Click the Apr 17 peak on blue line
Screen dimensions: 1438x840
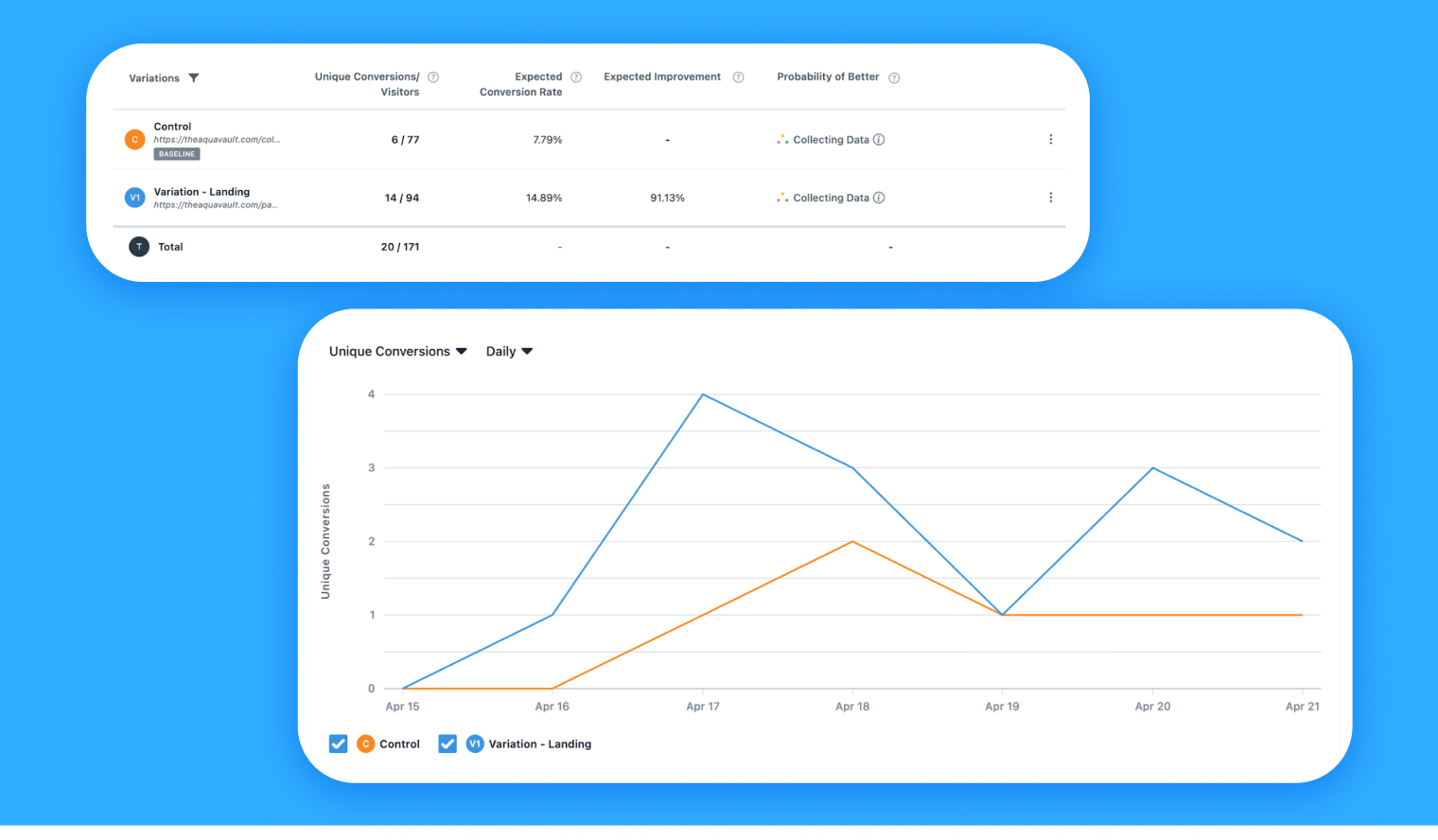(702, 394)
